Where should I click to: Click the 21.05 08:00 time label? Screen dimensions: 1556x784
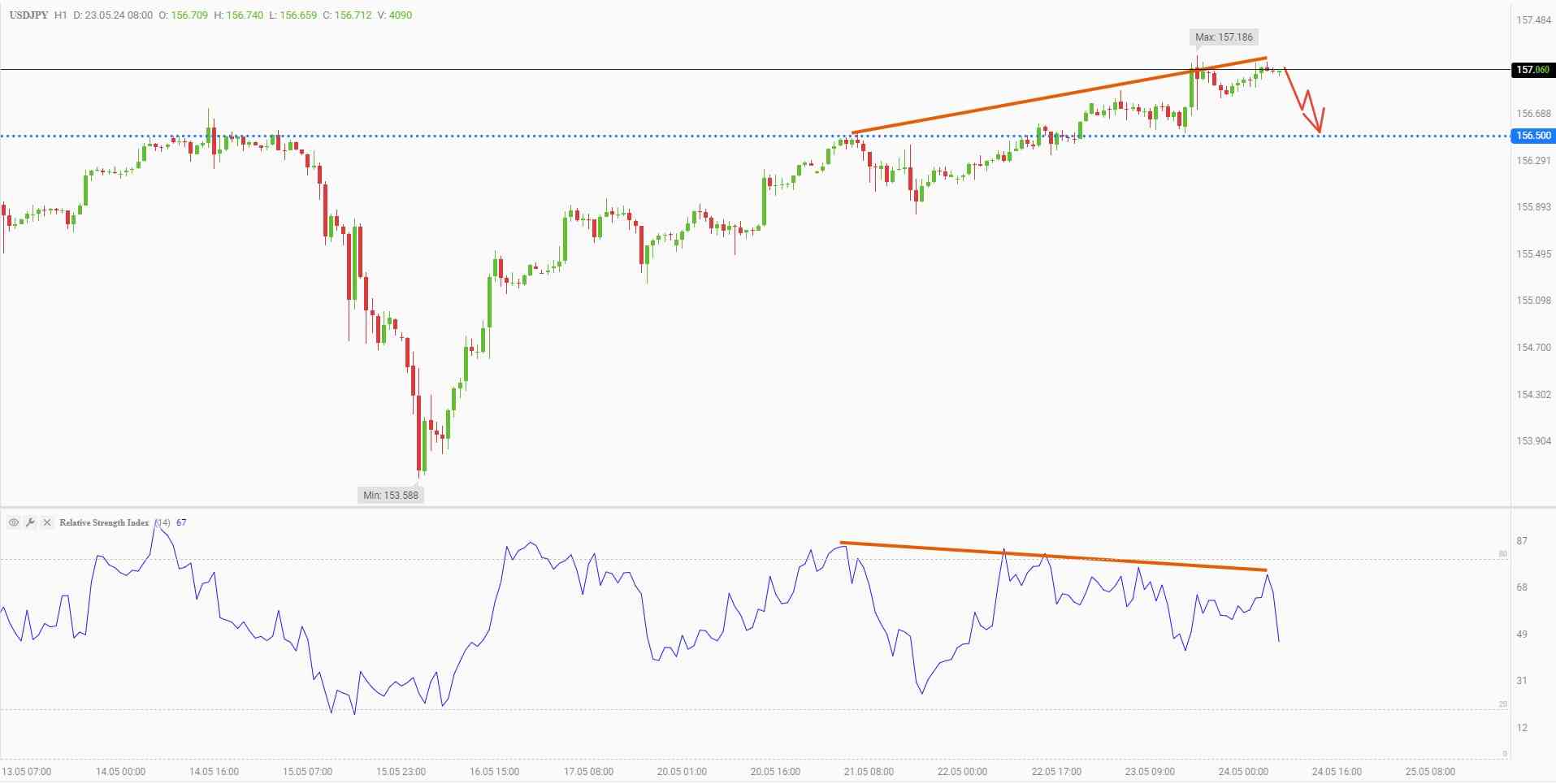tap(869, 772)
